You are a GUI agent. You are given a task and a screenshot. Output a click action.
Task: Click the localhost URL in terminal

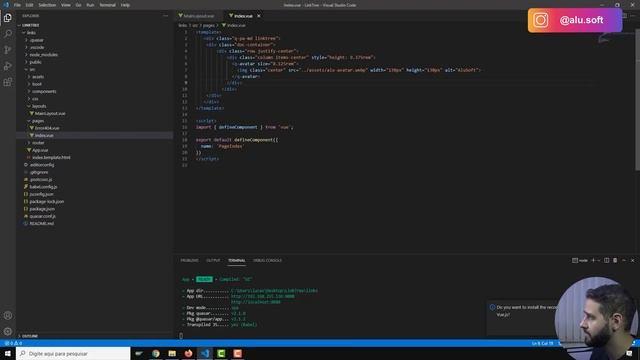click(256, 302)
